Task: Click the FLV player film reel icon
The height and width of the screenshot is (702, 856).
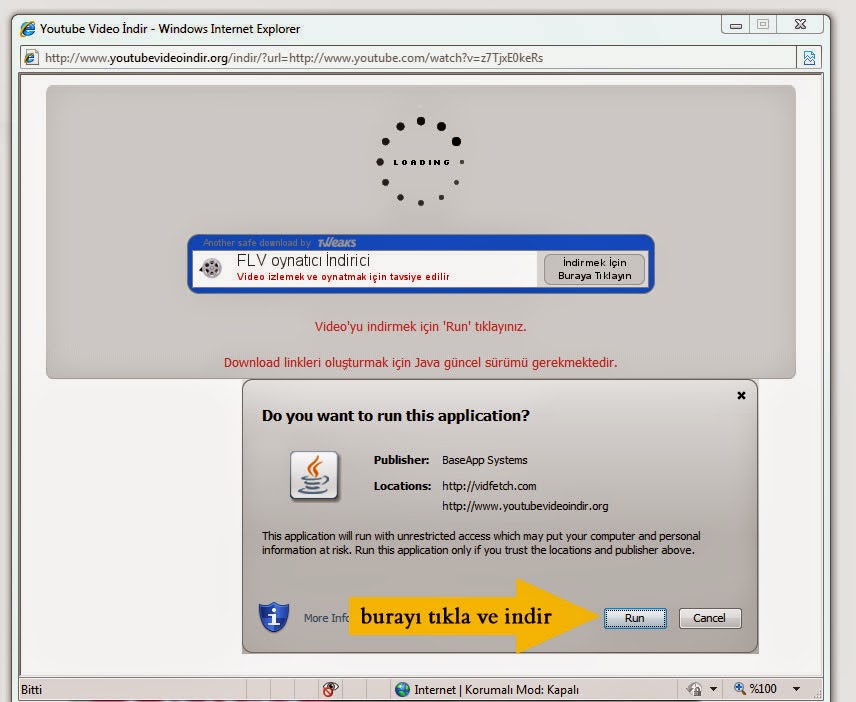Action: (x=211, y=267)
